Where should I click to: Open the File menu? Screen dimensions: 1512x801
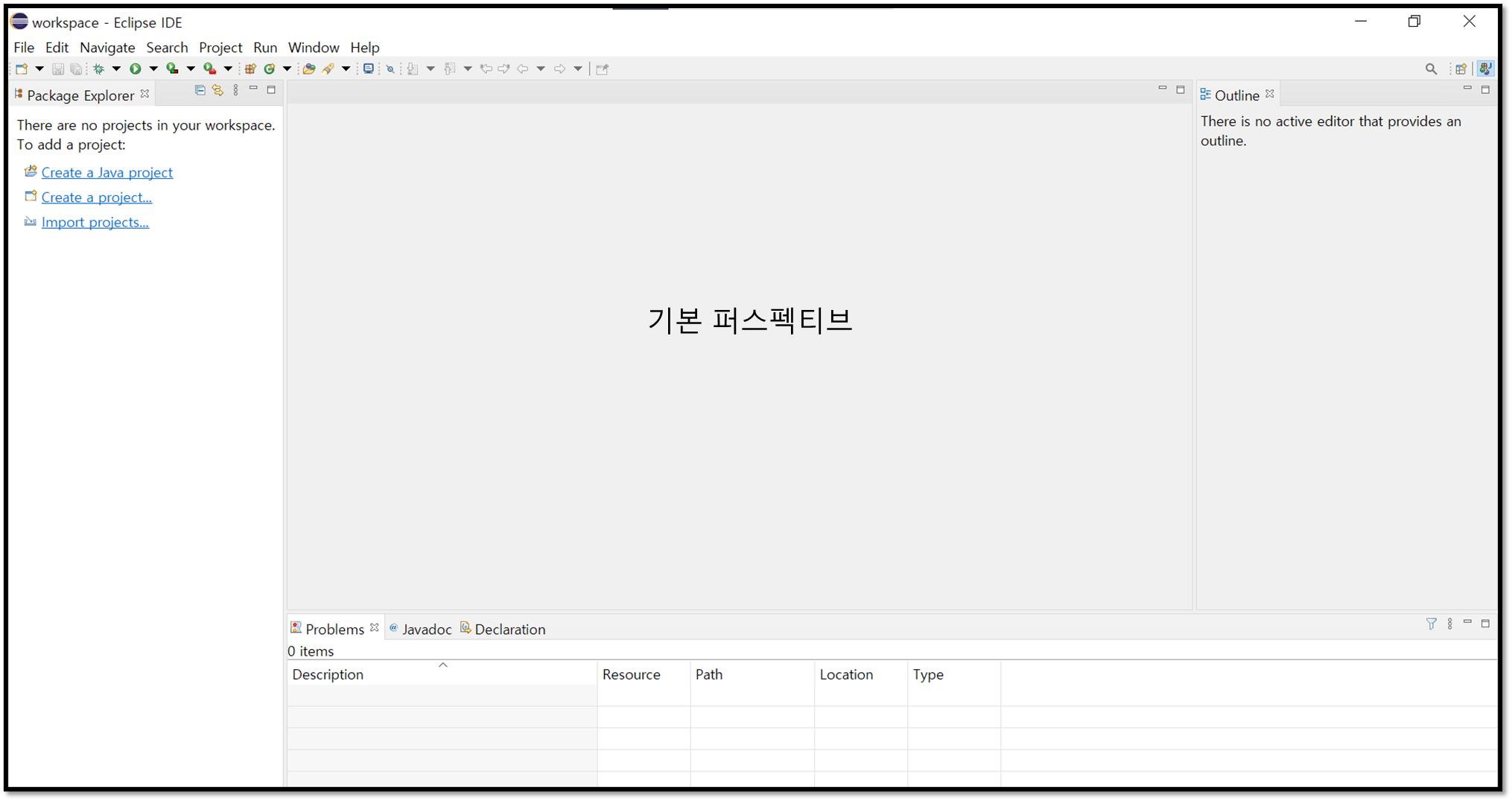tap(24, 47)
